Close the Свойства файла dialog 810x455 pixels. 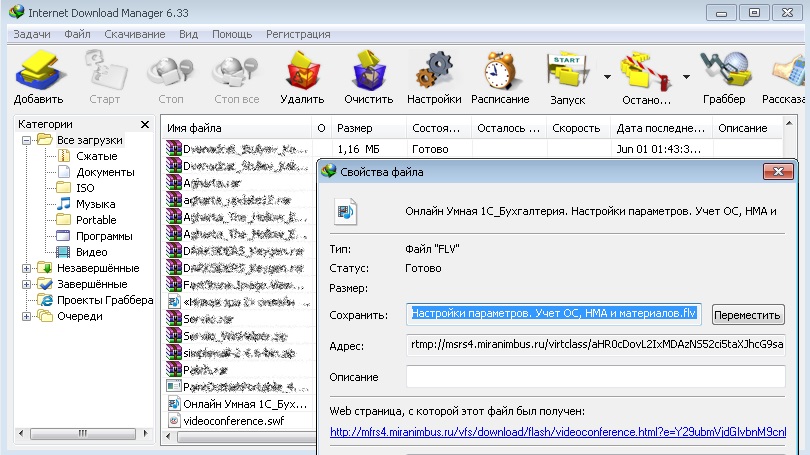click(778, 171)
